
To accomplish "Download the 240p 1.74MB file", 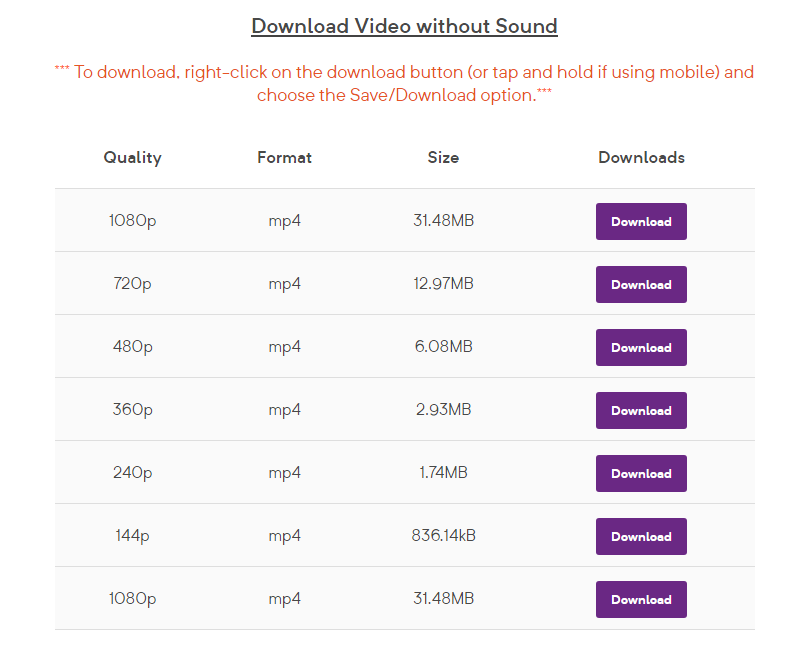I will click(641, 473).
